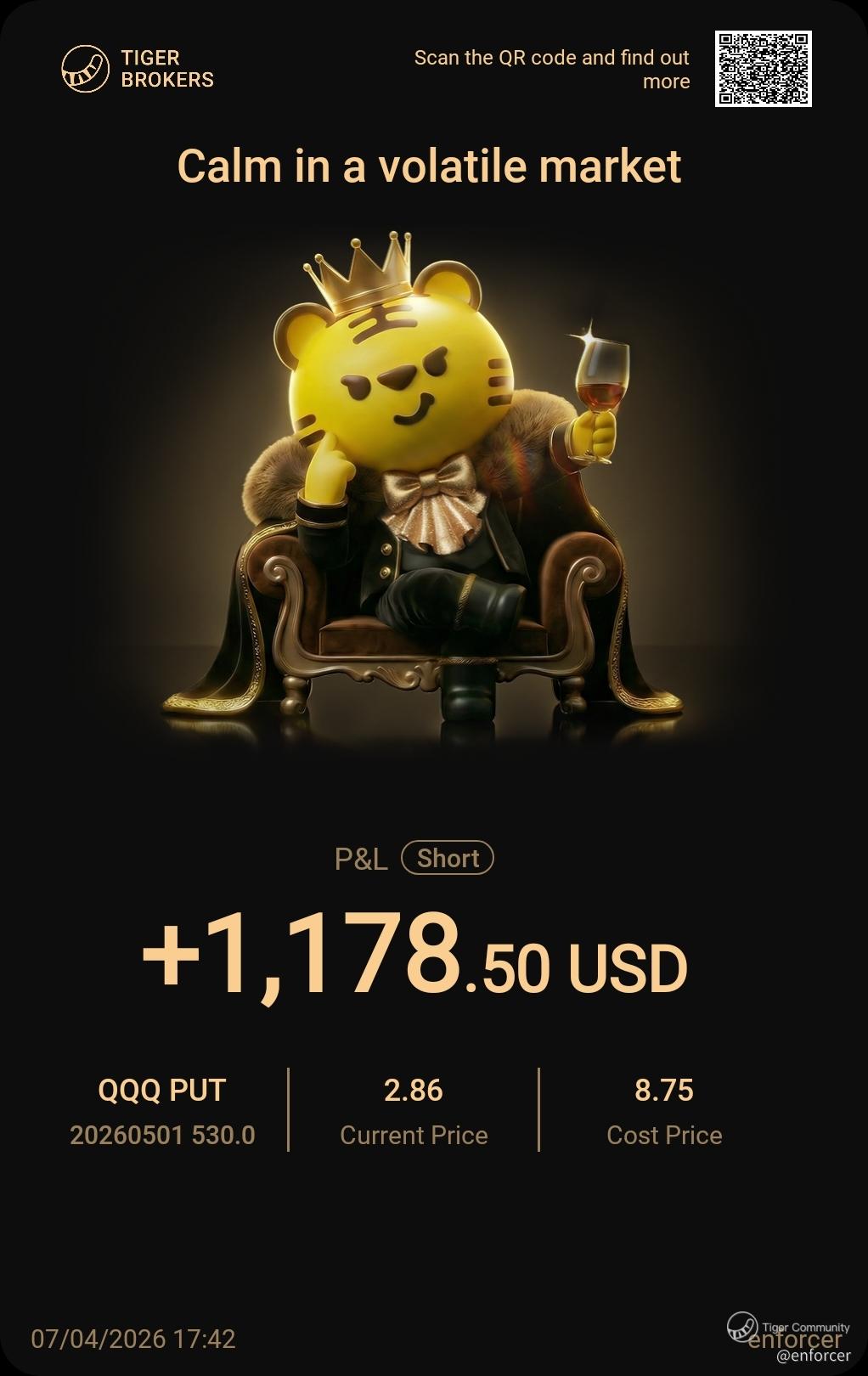Click the Tiger Brokers logo icon
868x1376 pixels.
click(86, 69)
